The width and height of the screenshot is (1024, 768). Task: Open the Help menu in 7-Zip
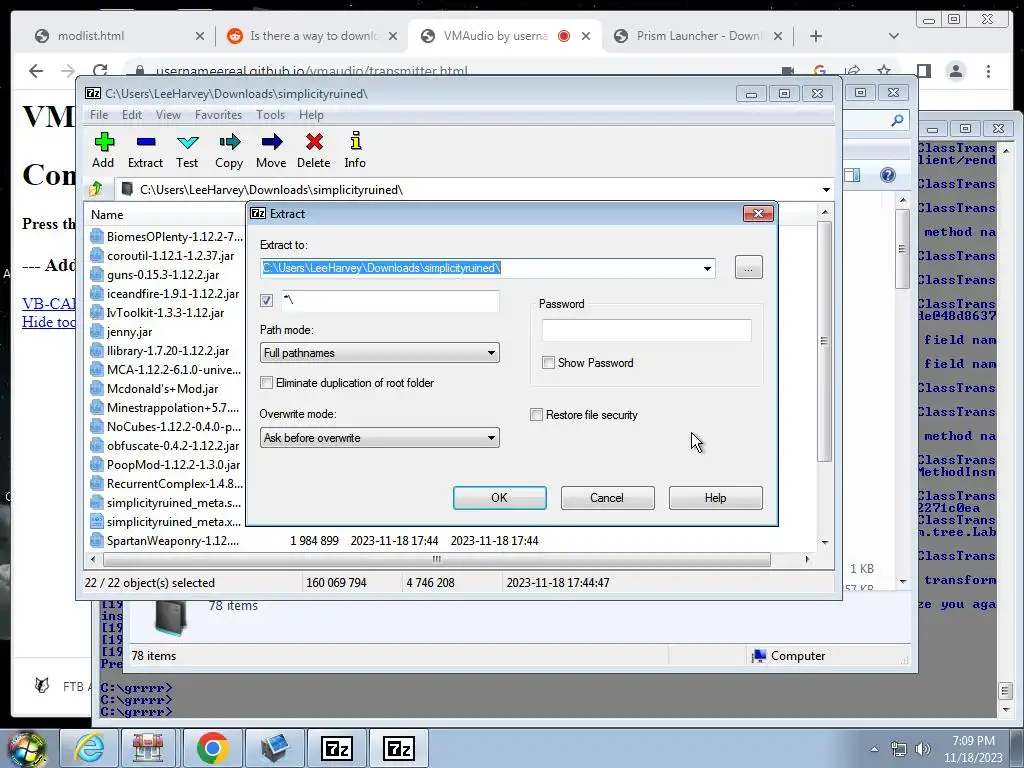(312, 115)
